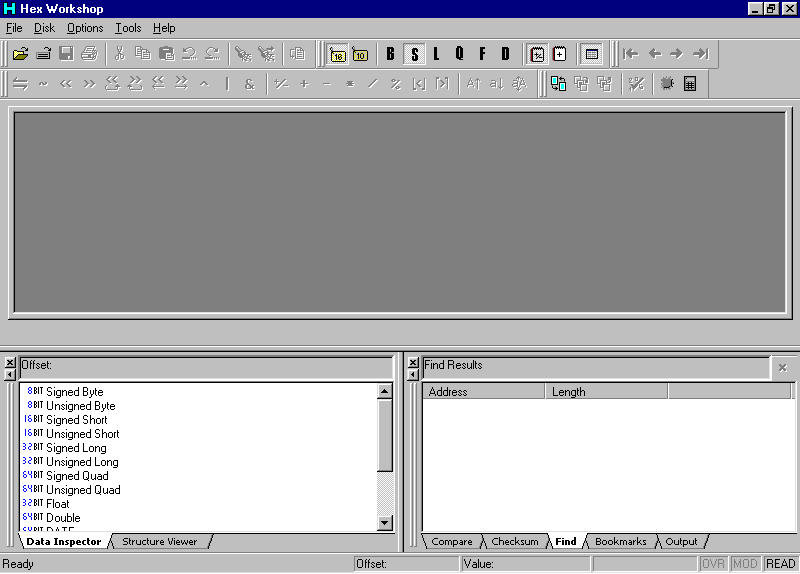Image resolution: width=800 pixels, height=574 pixels.
Task: Click the Byte Flip operation icon
Action: tap(20, 84)
